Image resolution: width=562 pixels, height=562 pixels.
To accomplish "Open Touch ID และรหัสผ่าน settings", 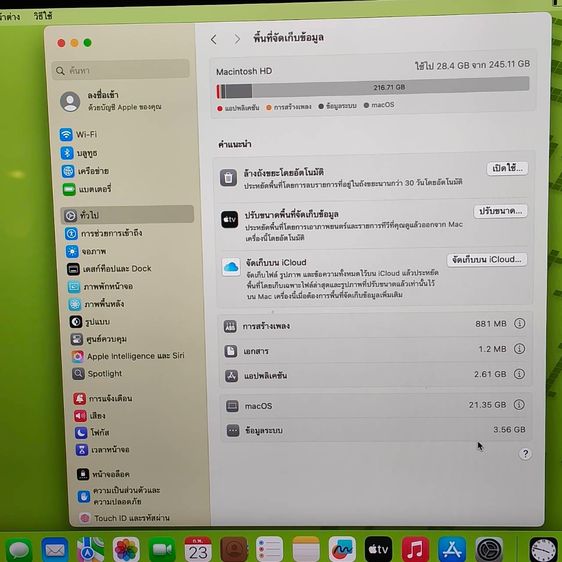I will pos(125,518).
